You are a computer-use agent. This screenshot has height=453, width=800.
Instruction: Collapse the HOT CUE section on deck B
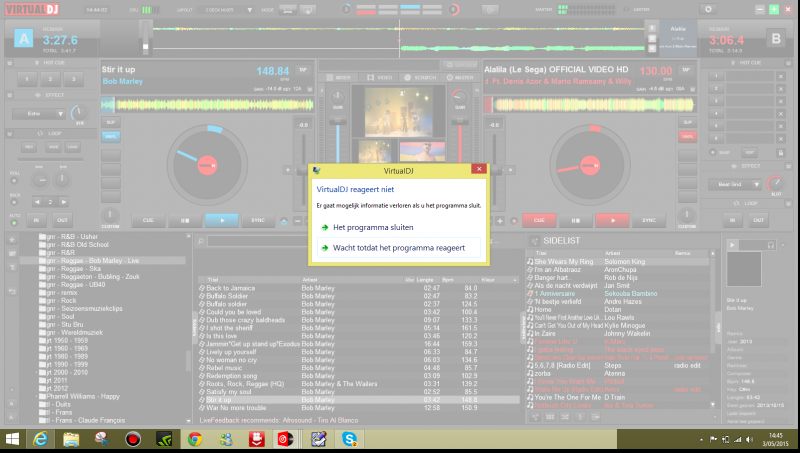tap(788, 63)
